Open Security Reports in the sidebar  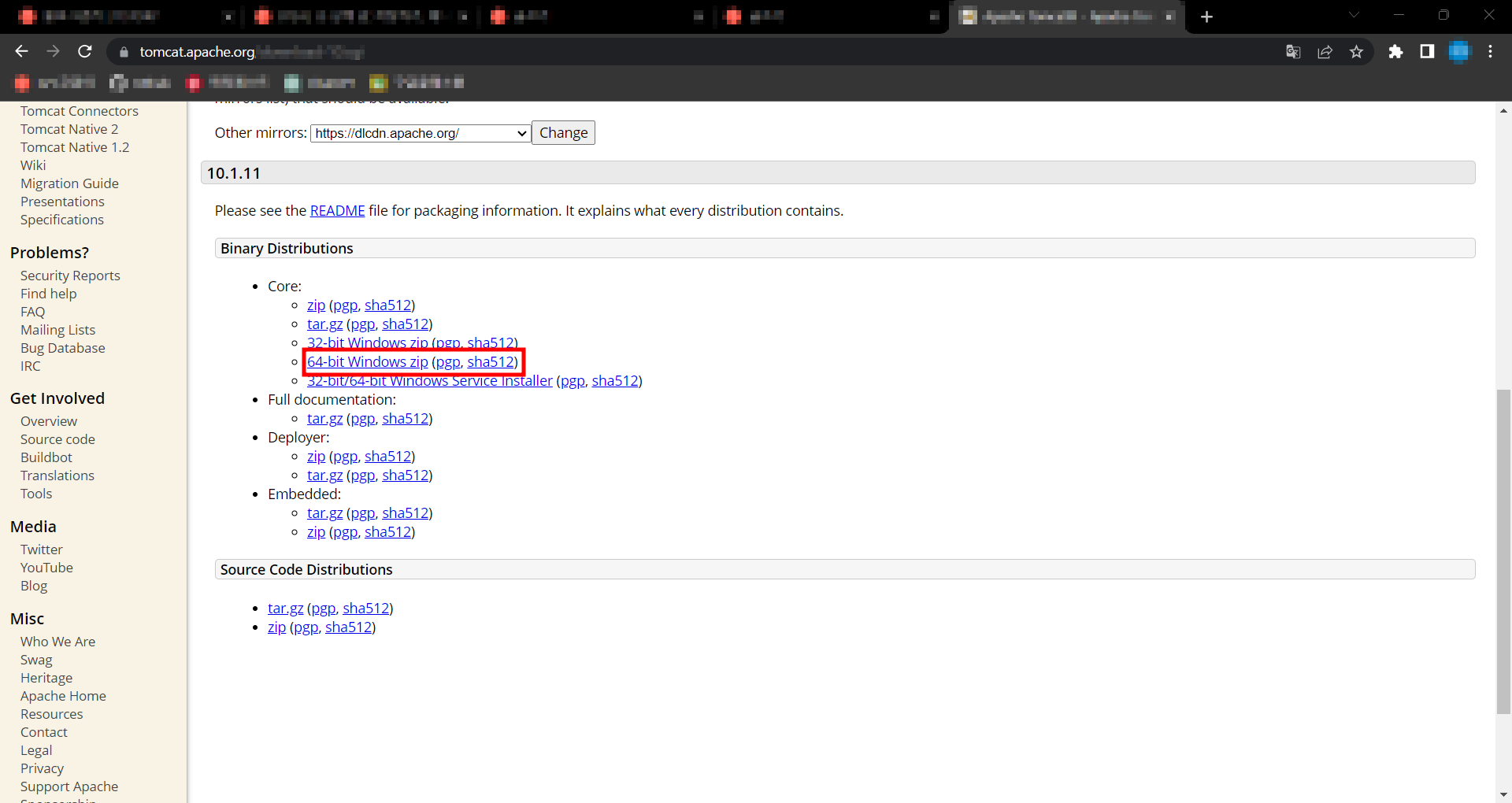(70, 276)
